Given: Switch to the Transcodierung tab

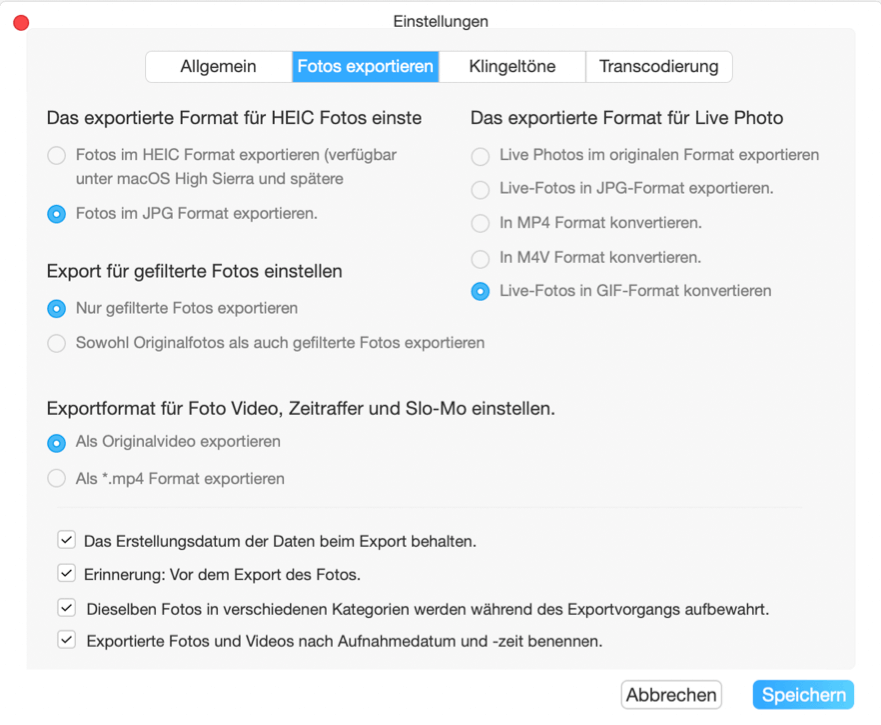Looking at the screenshot, I should (x=658, y=66).
